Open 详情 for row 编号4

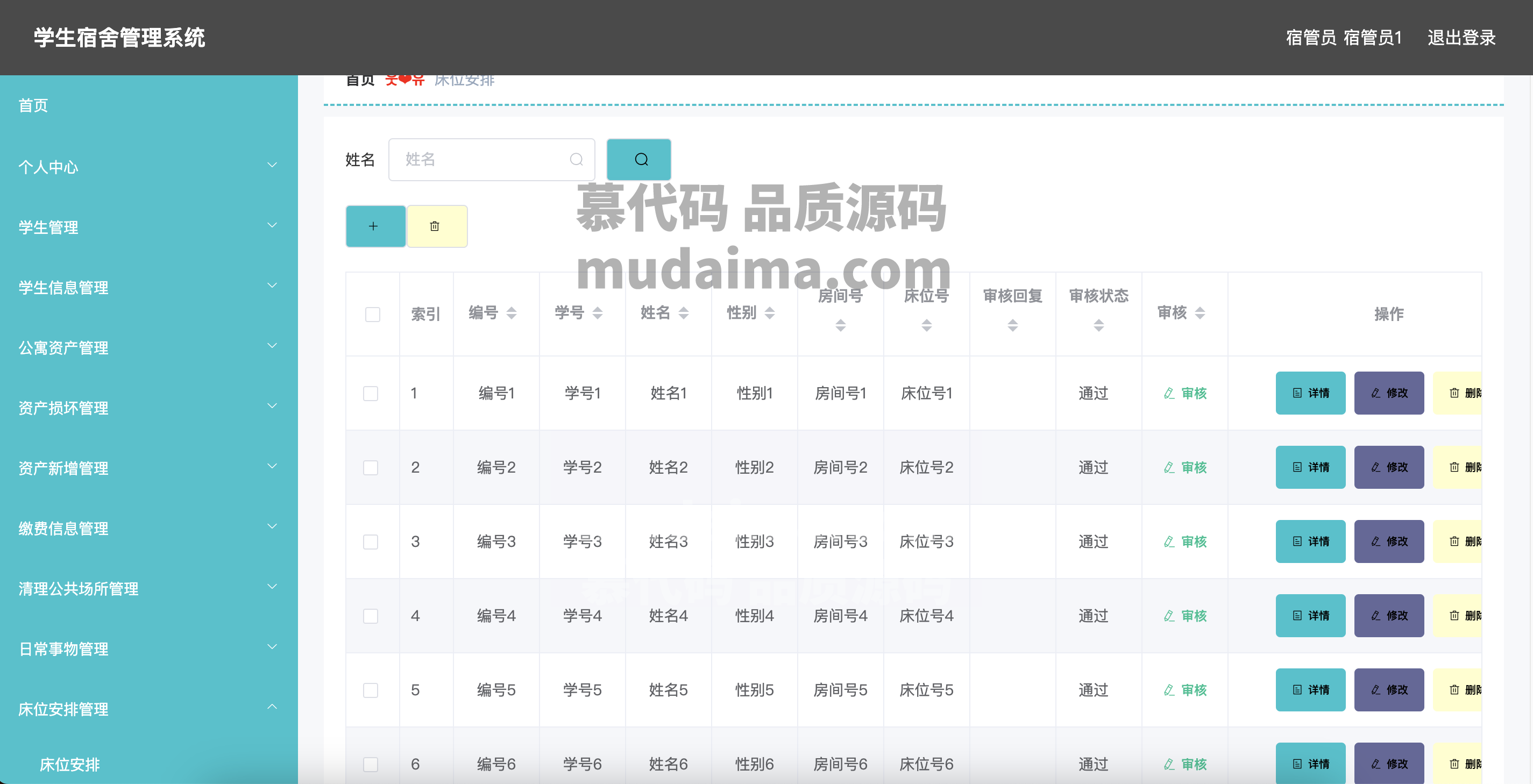point(1310,616)
